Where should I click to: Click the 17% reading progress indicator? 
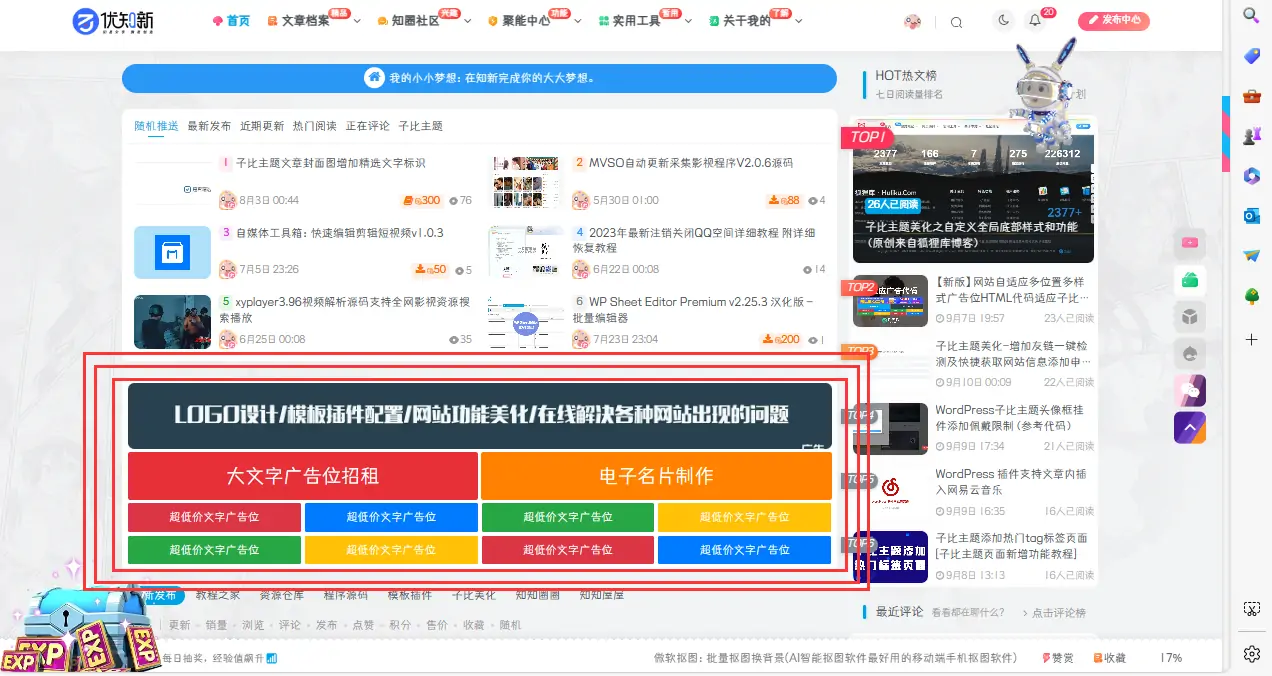(1170, 657)
